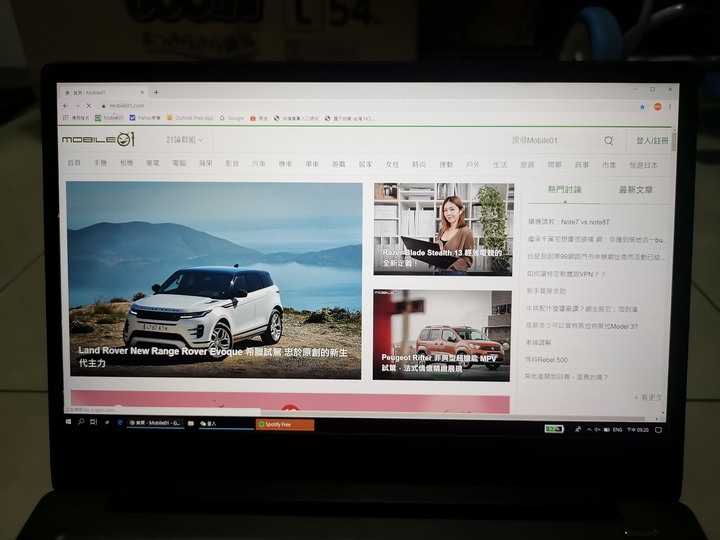This screenshot has height=540, width=720.
Task: Click the volume speaker tray icon
Action: pos(597,430)
